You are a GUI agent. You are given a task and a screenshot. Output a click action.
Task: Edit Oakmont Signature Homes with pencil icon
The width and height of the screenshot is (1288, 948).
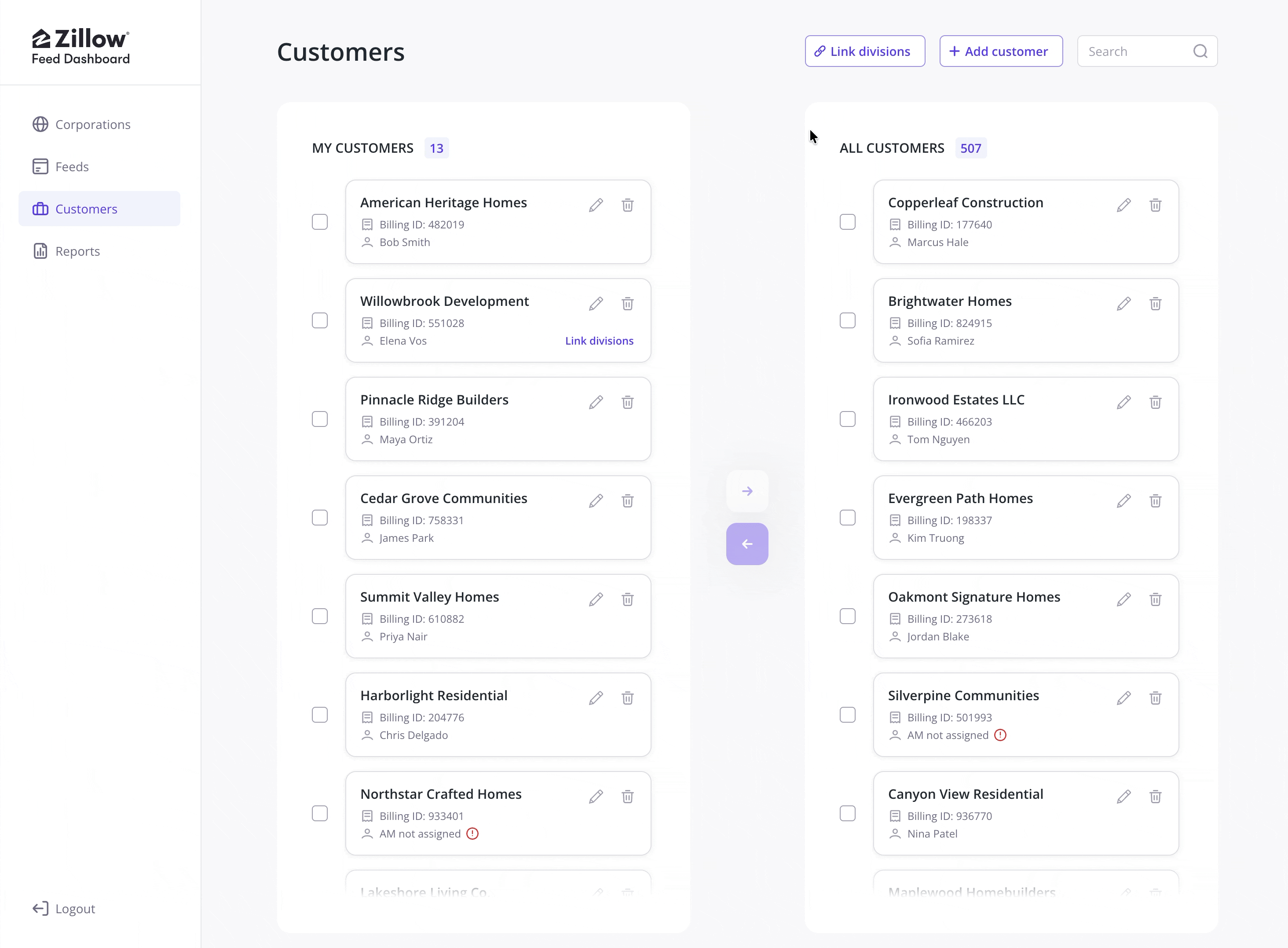coord(1123,600)
